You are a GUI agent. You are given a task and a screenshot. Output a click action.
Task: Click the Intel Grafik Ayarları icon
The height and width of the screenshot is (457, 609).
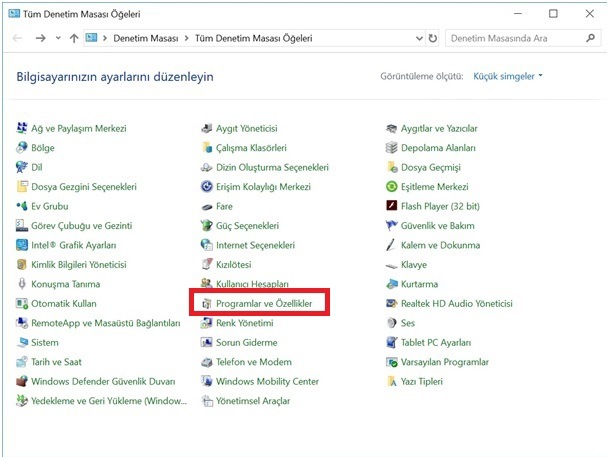pos(22,245)
